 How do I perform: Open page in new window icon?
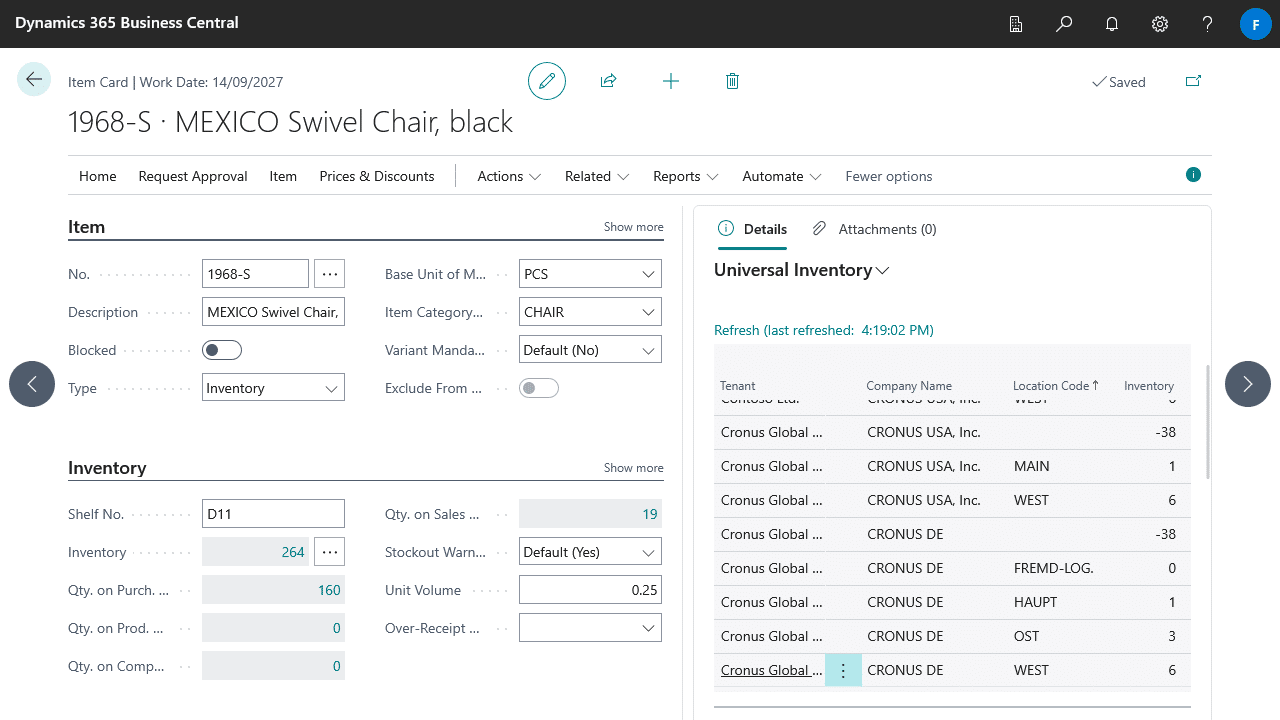tap(1193, 81)
